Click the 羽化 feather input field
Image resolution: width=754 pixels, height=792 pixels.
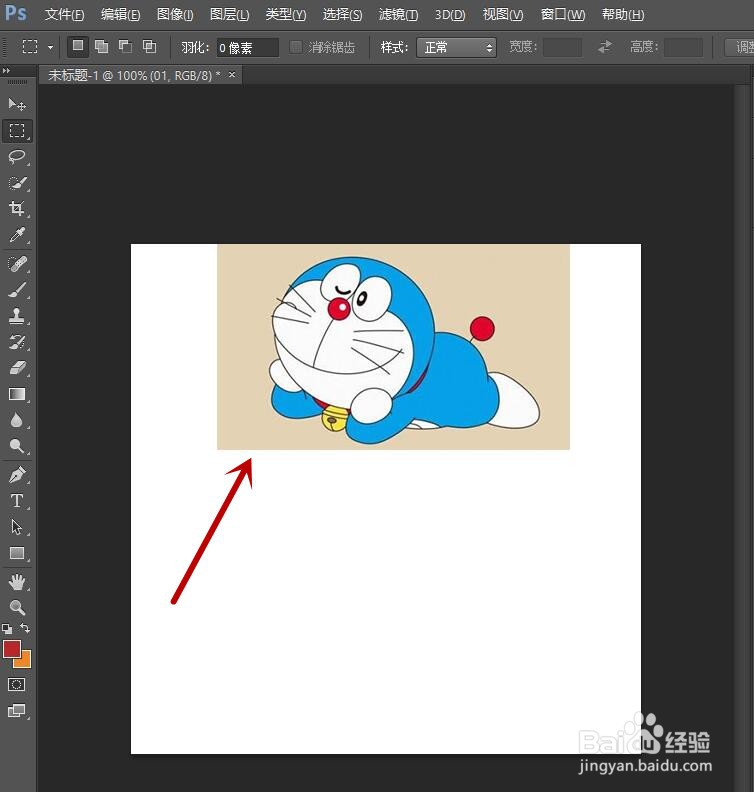point(247,48)
